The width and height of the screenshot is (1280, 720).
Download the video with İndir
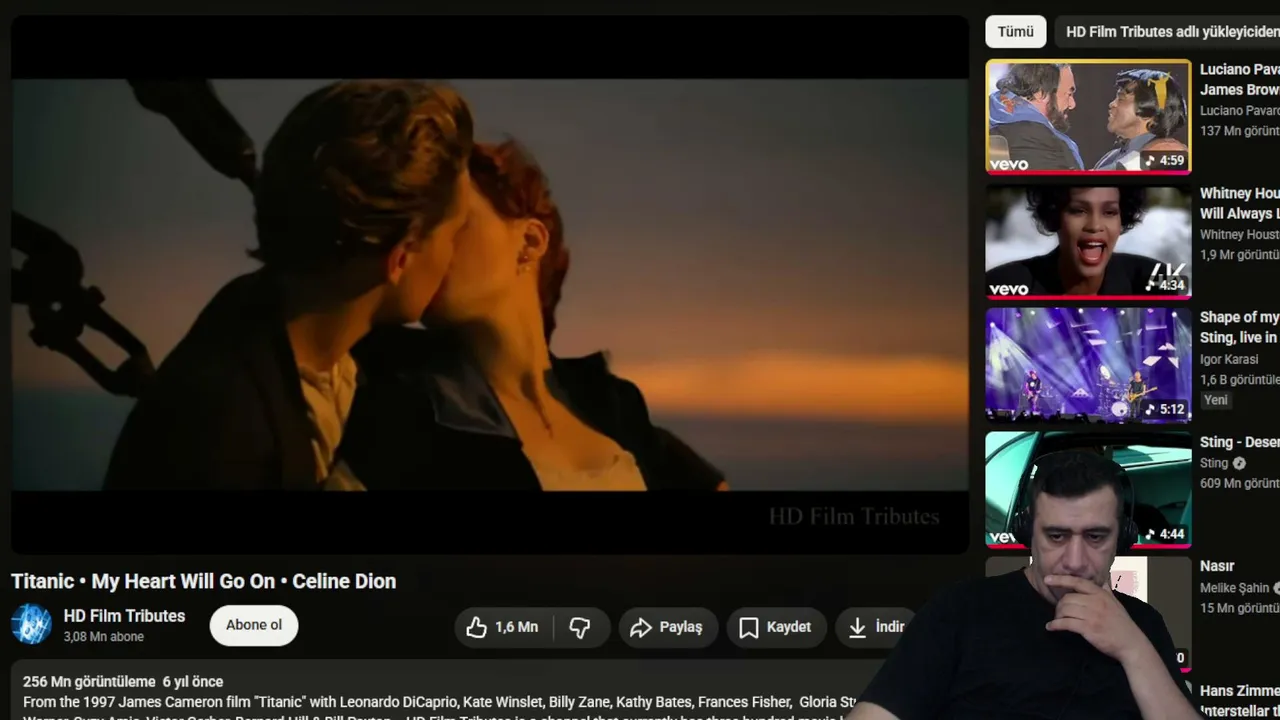click(x=875, y=627)
